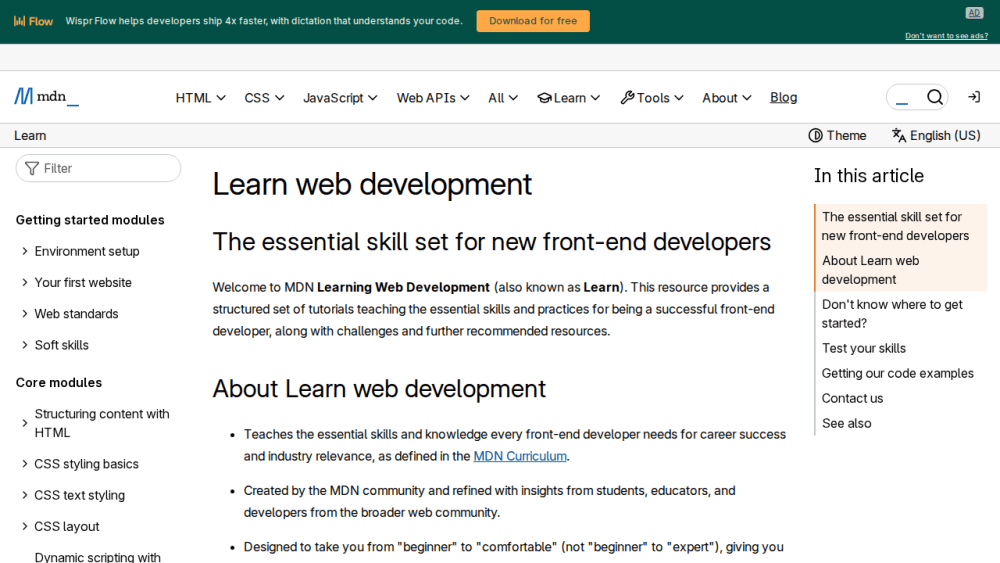Click the Getting started modules heading

(x=90, y=220)
